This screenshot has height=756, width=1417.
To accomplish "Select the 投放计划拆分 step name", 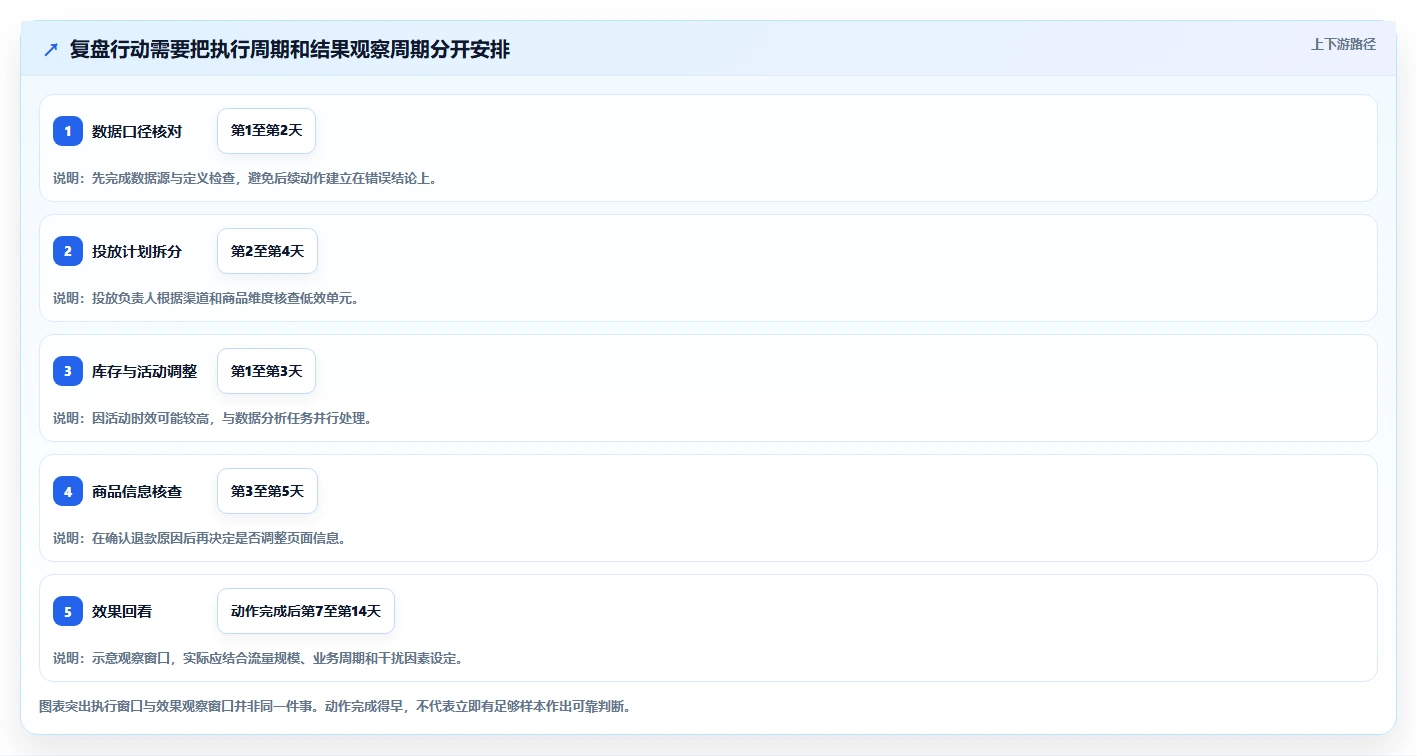I will [137, 251].
